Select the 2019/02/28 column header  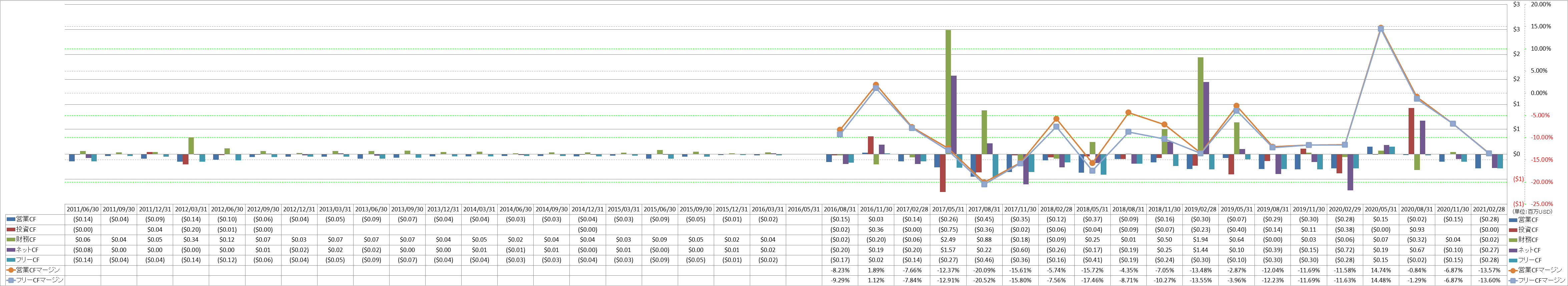[x=1201, y=209]
